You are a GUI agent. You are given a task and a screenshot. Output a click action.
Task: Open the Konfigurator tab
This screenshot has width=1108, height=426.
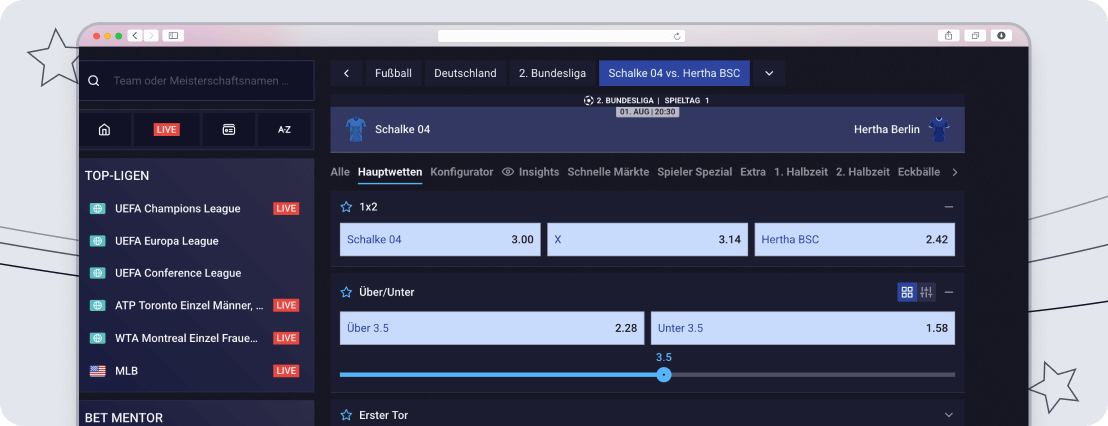click(x=461, y=172)
